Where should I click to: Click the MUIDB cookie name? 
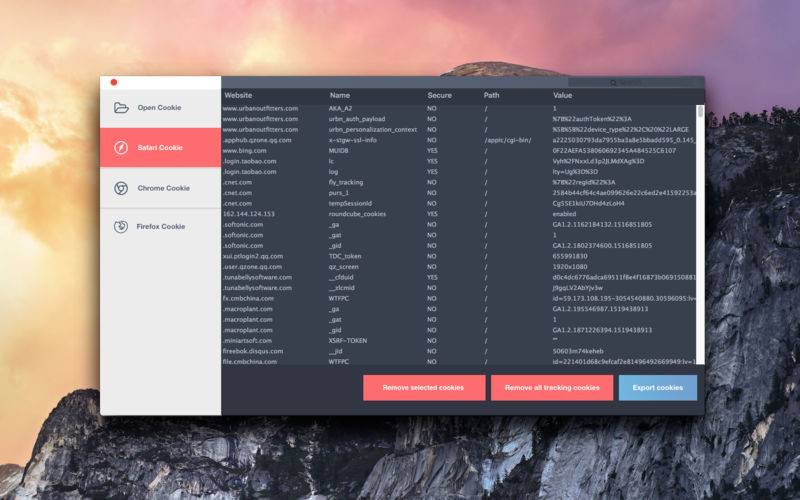click(x=339, y=151)
